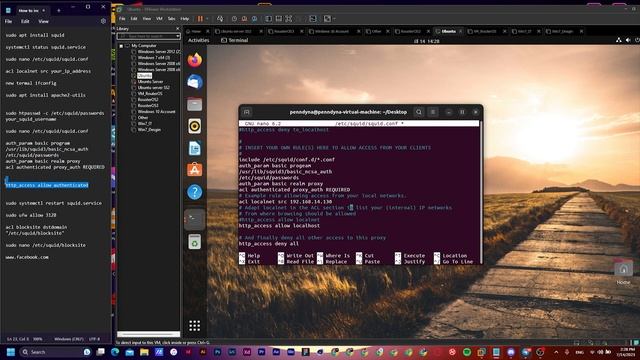Open Ubuntu Software from the dock
This screenshot has height=360, width=640.
coord(195,170)
